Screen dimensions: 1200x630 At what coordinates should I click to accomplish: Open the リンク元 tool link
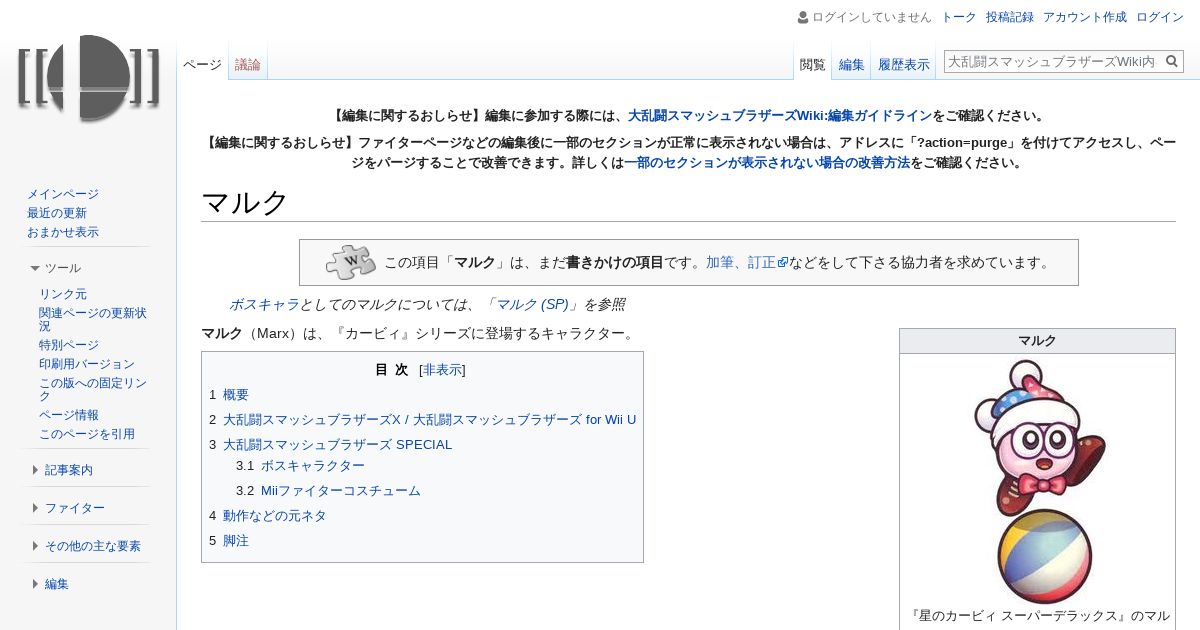(x=63, y=294)
